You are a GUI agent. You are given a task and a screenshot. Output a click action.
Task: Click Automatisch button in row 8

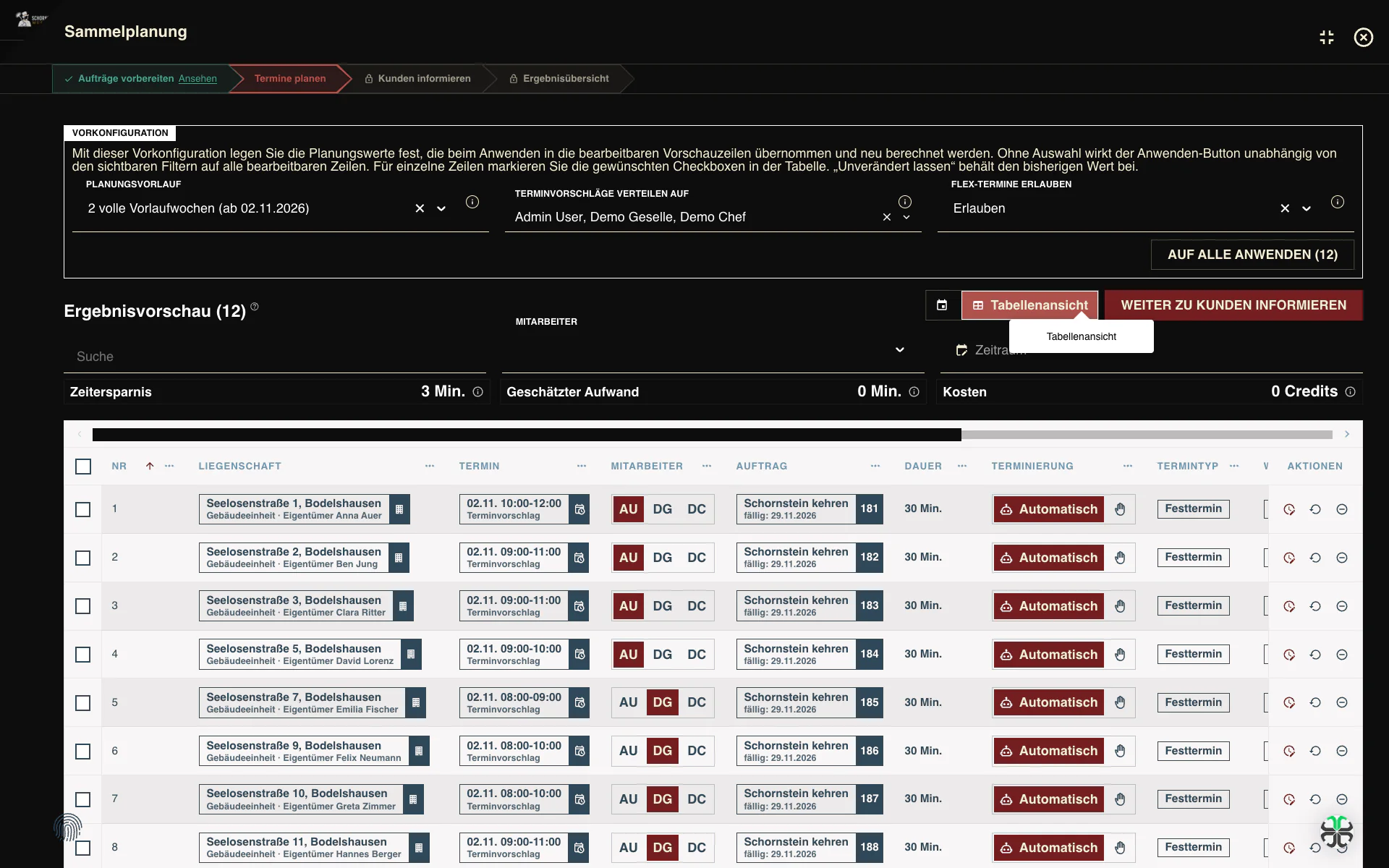point(1049,848)
